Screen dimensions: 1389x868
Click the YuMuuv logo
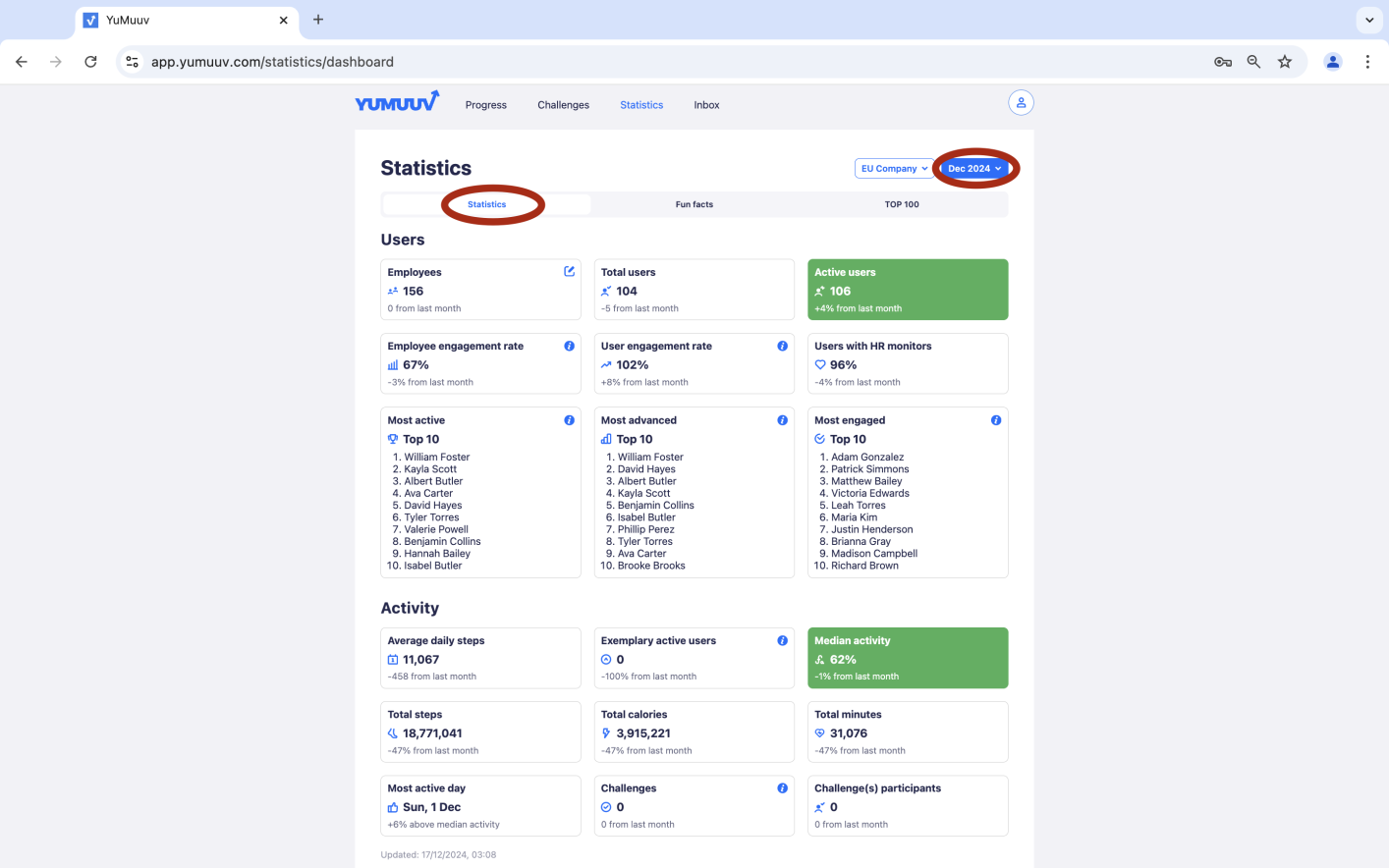[396, 101]
